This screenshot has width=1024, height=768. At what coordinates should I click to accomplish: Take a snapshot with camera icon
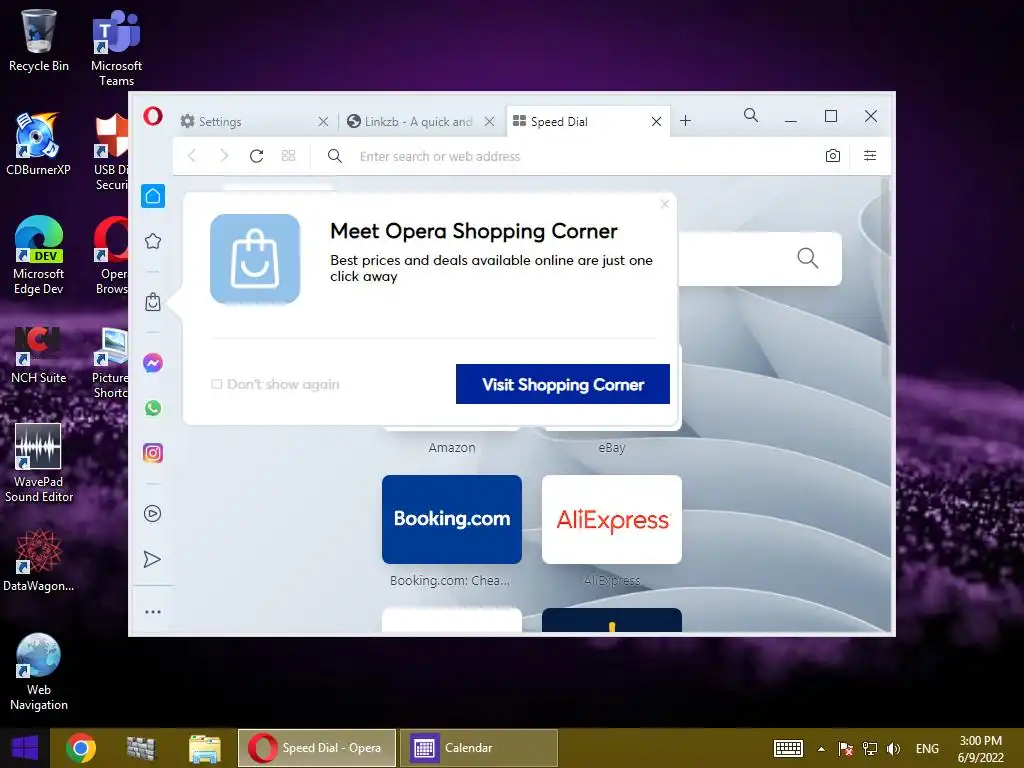(x=833, y=155)
